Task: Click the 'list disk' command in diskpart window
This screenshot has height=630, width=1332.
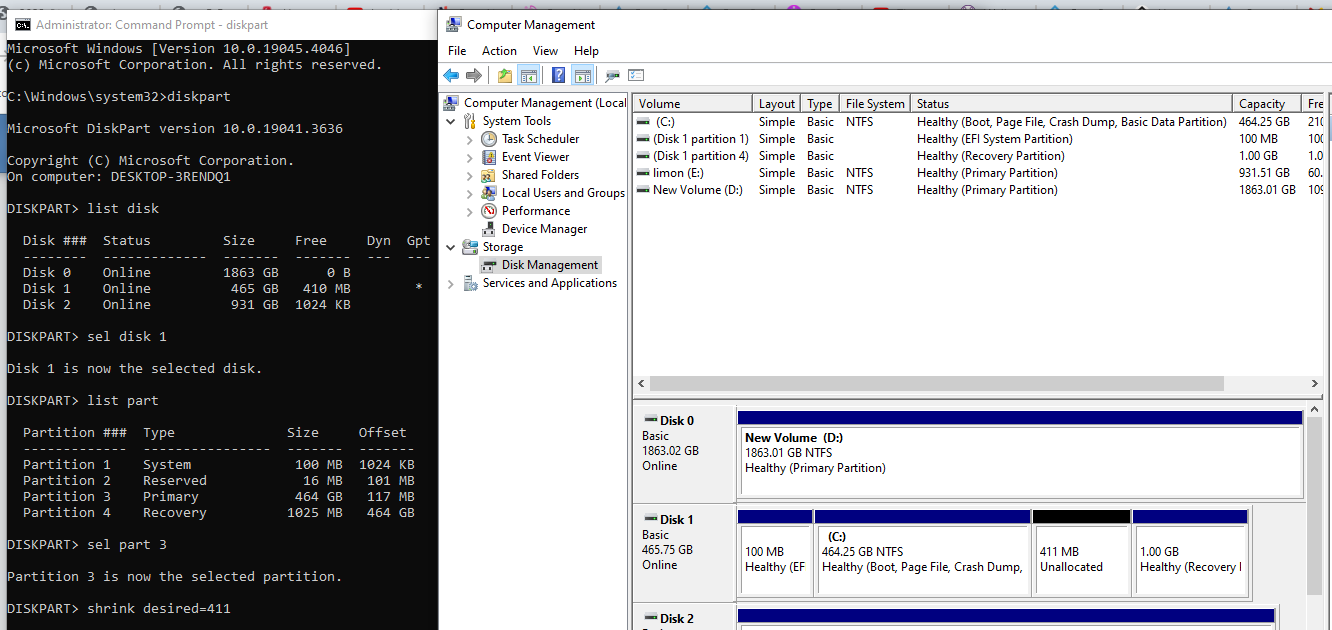Action: [123, 208]
